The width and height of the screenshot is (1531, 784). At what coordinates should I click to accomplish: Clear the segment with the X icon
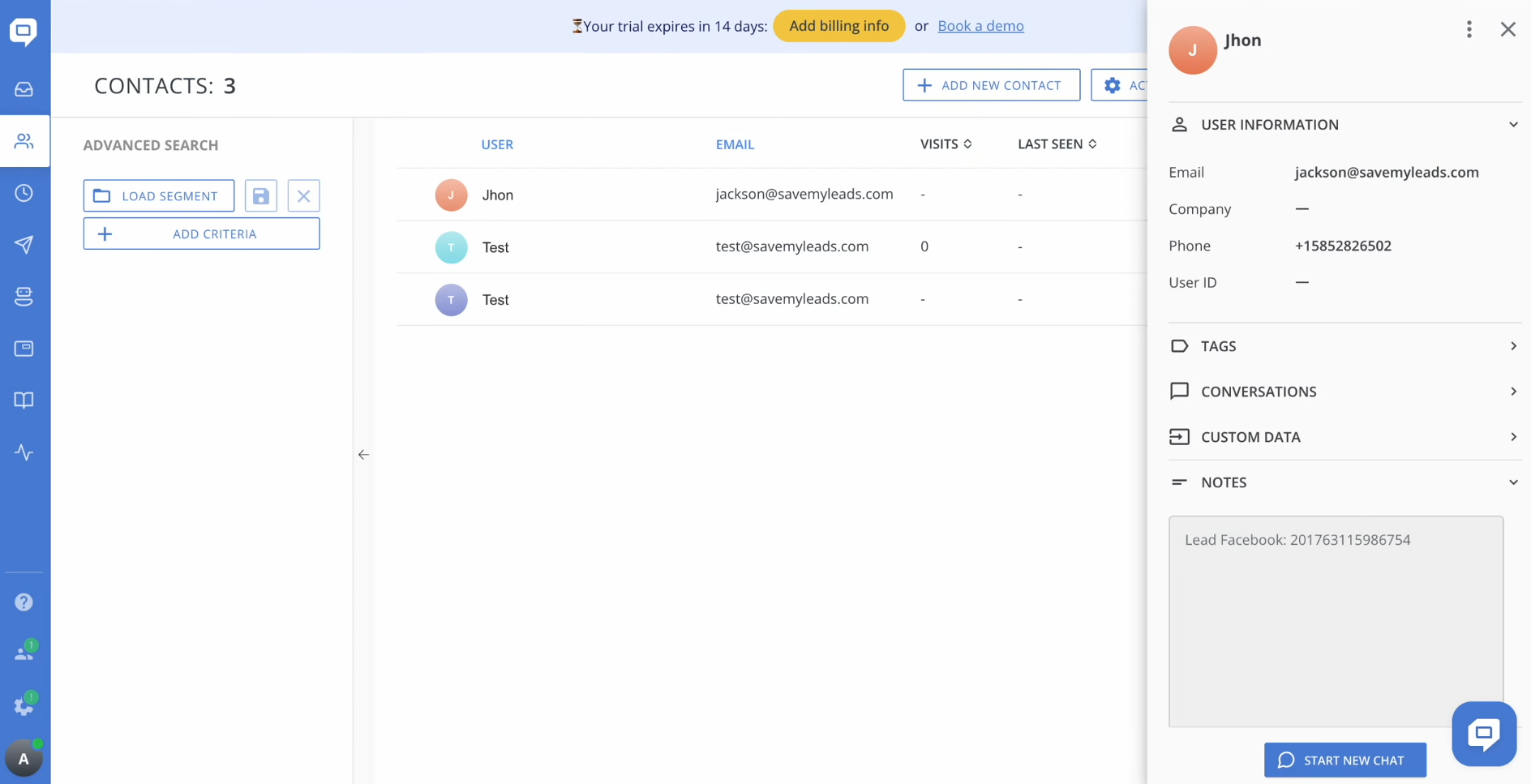click(x=303, y=196)
